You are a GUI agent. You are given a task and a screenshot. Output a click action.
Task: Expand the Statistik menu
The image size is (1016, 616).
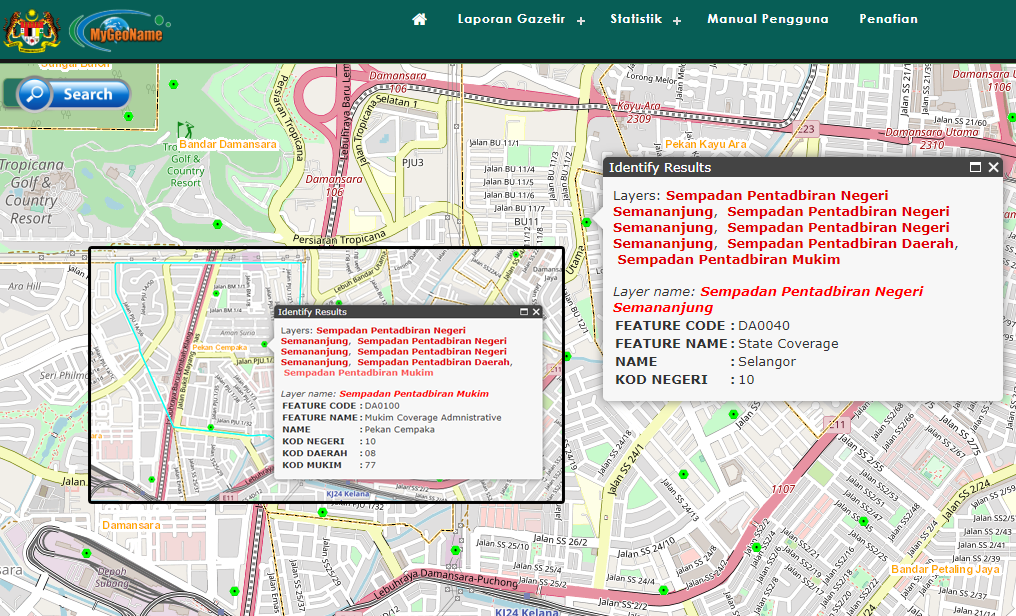point(645,19)
